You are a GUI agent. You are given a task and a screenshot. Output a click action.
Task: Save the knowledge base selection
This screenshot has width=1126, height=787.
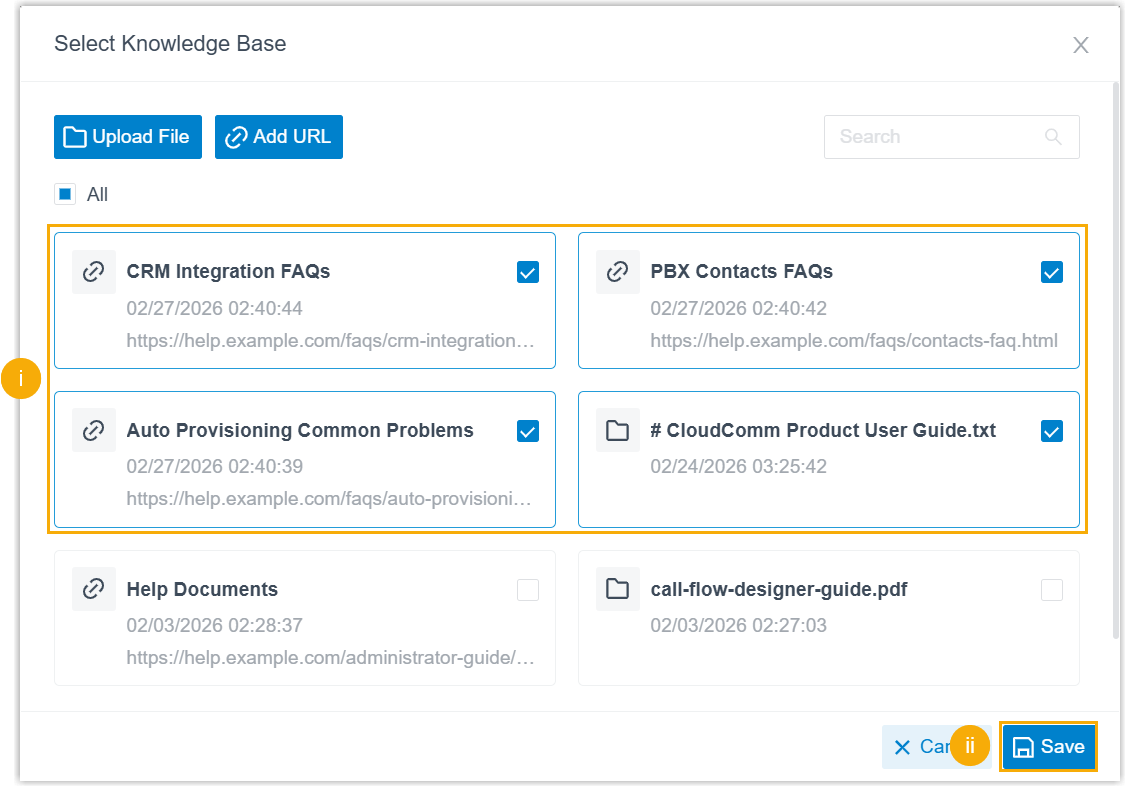tap(1049, 747)
